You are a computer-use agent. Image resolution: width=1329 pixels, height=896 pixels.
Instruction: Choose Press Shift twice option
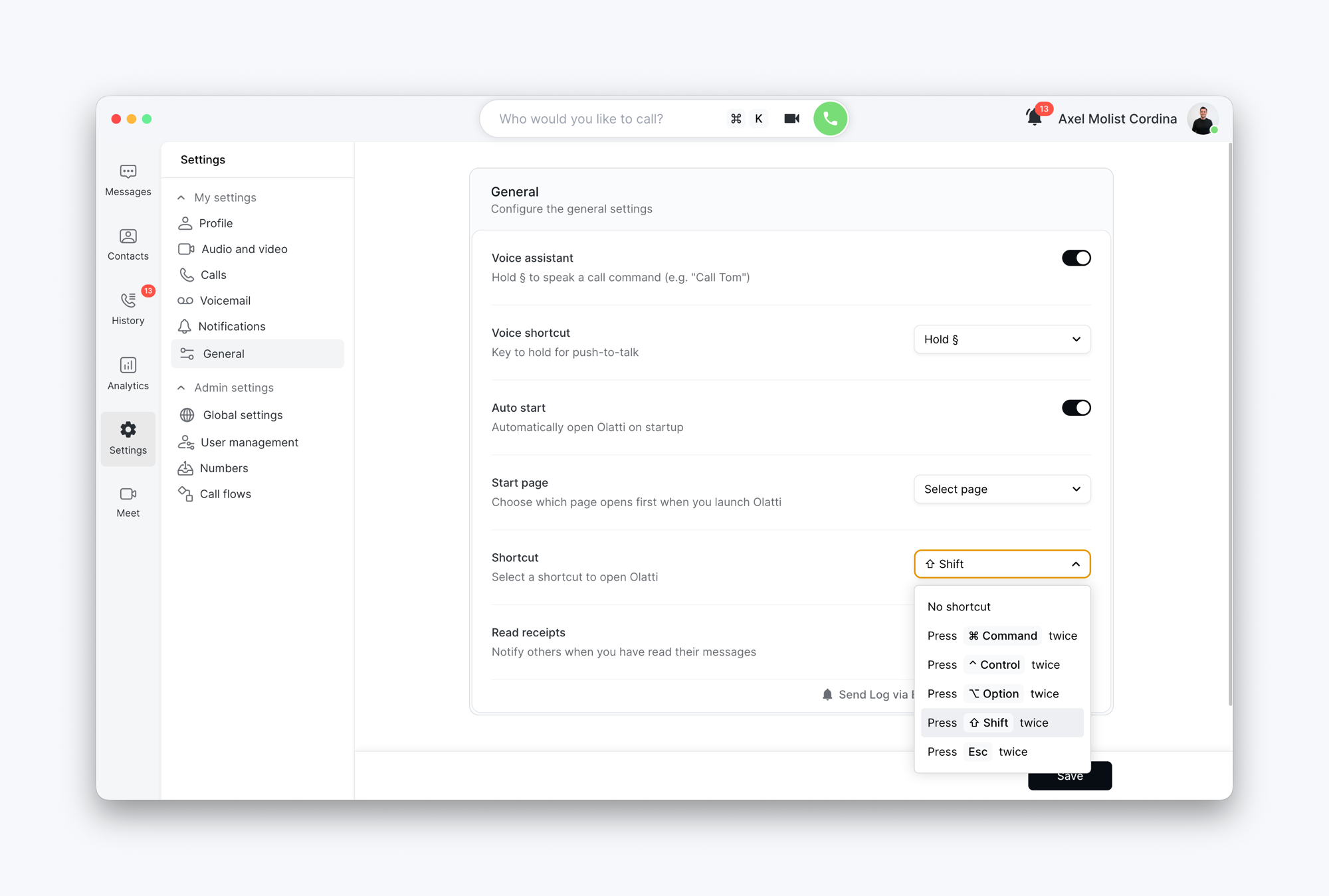1002,723
